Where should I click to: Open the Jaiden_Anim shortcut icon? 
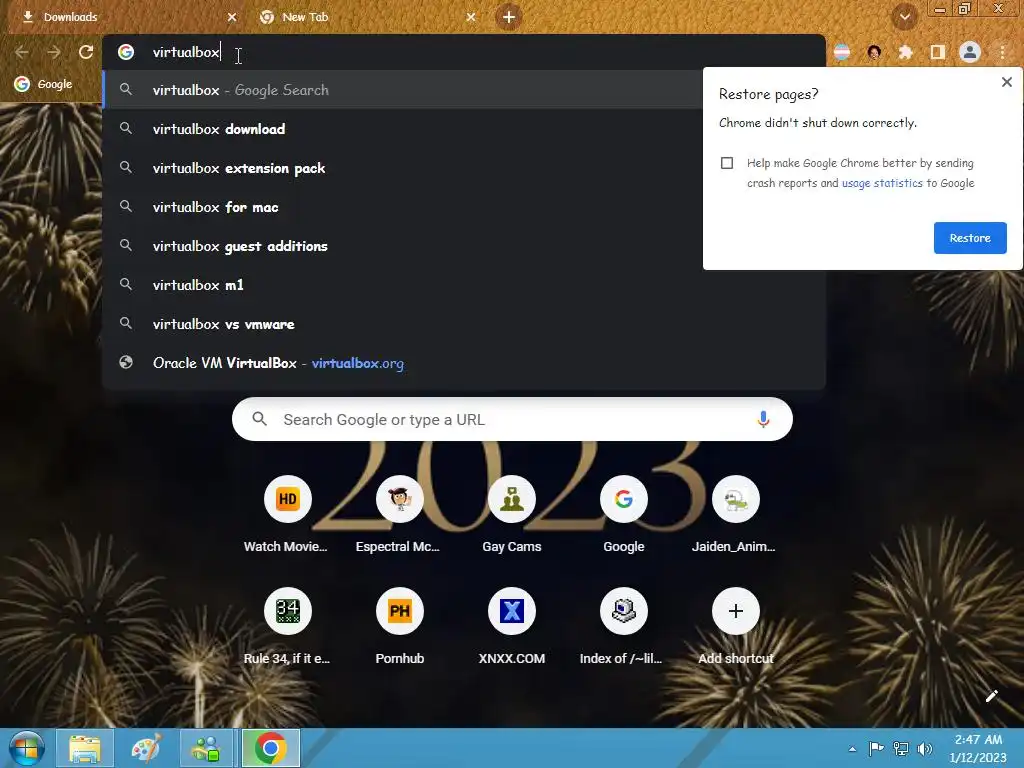pos(735,499)
